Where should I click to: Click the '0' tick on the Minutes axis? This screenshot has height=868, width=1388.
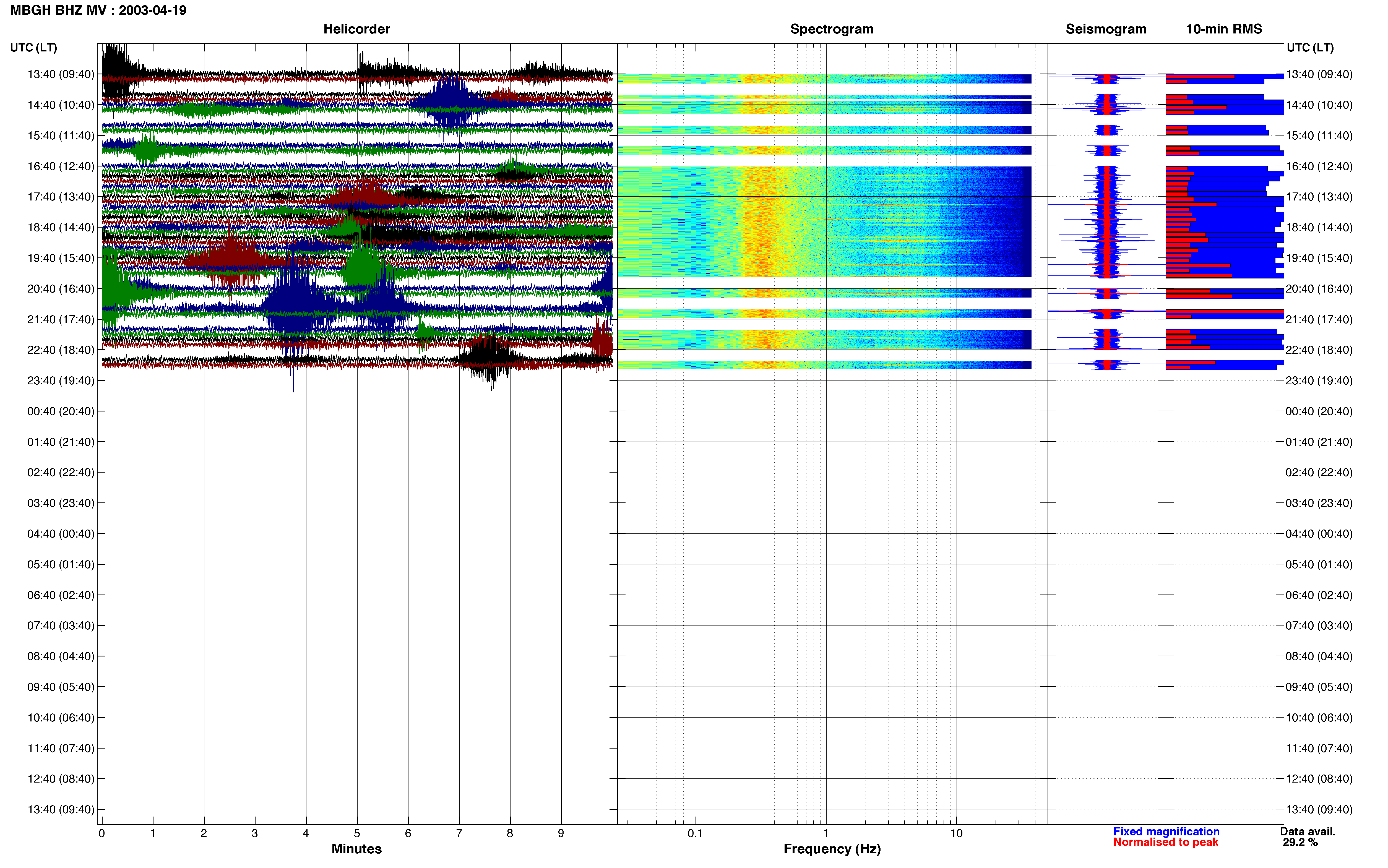(x=101, y=833)
